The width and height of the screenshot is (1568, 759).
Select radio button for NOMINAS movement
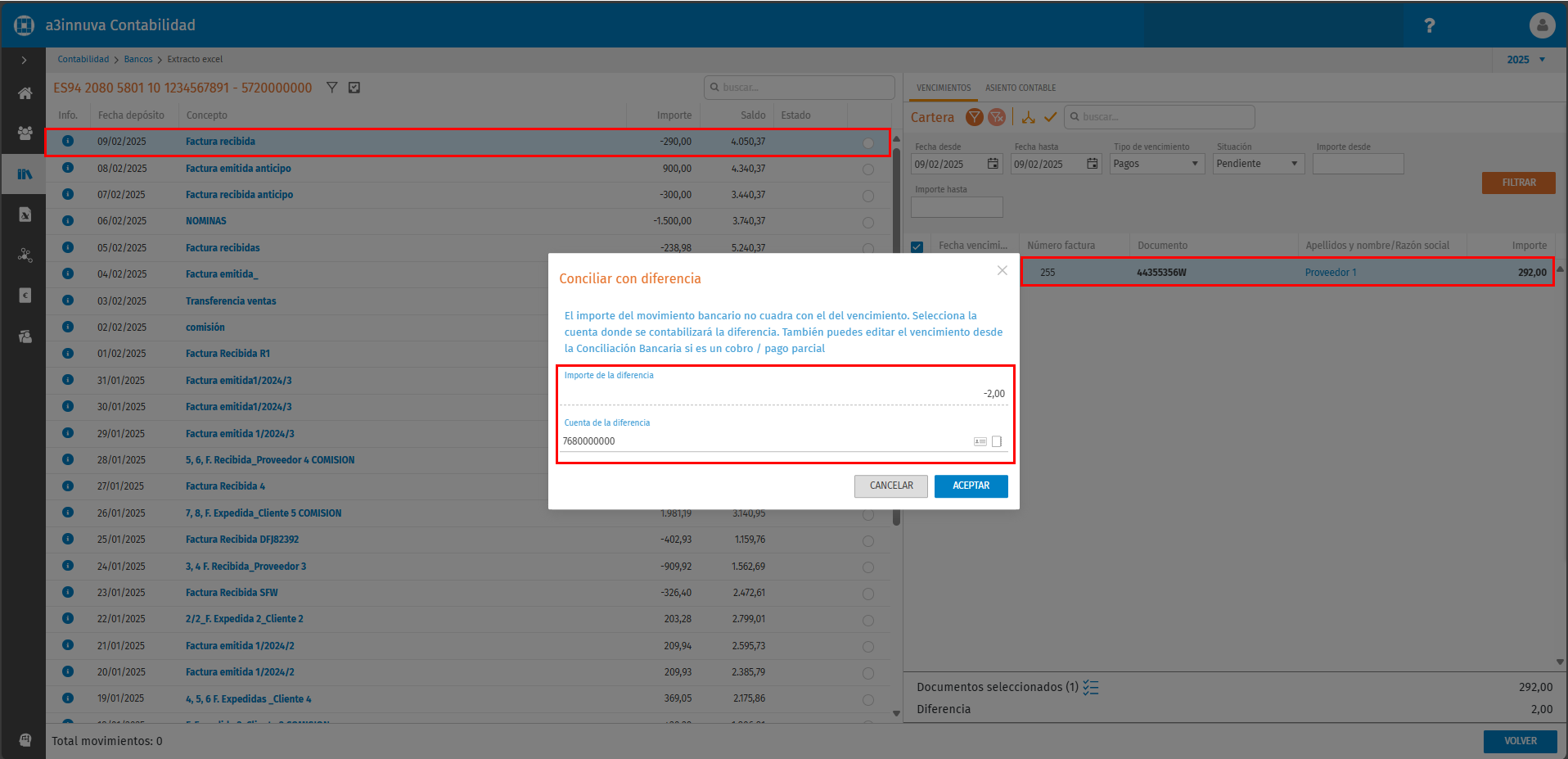(x=868, y=223)
